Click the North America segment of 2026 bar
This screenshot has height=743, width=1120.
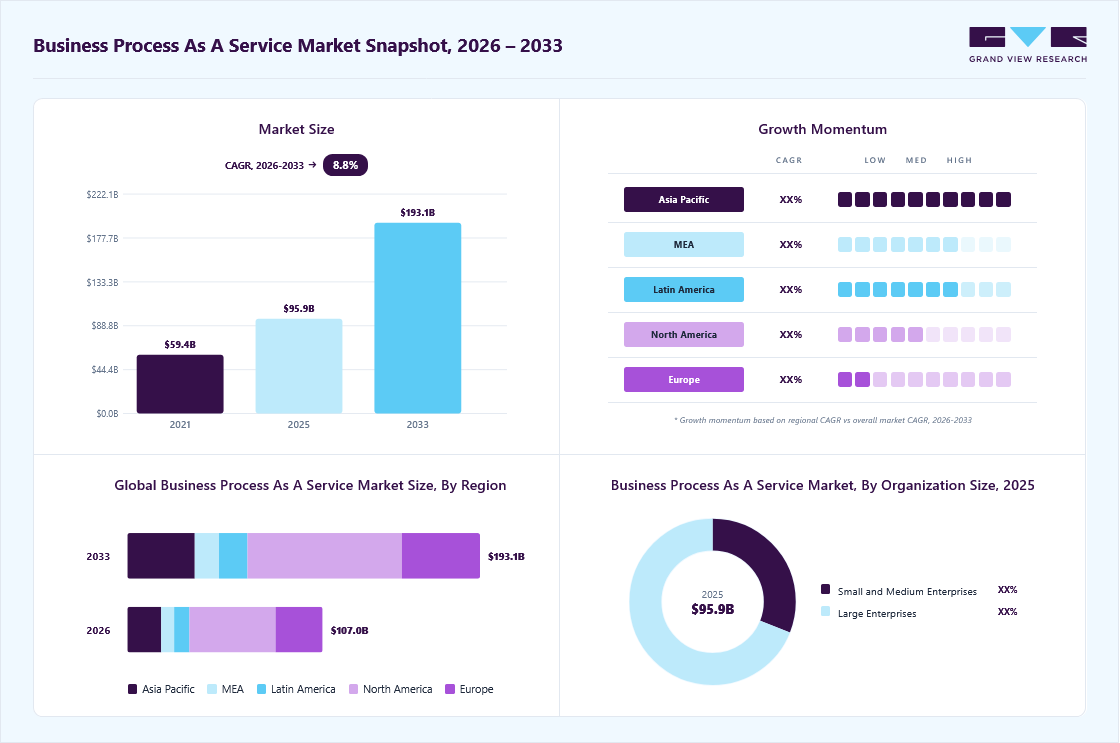coord(232,629)
